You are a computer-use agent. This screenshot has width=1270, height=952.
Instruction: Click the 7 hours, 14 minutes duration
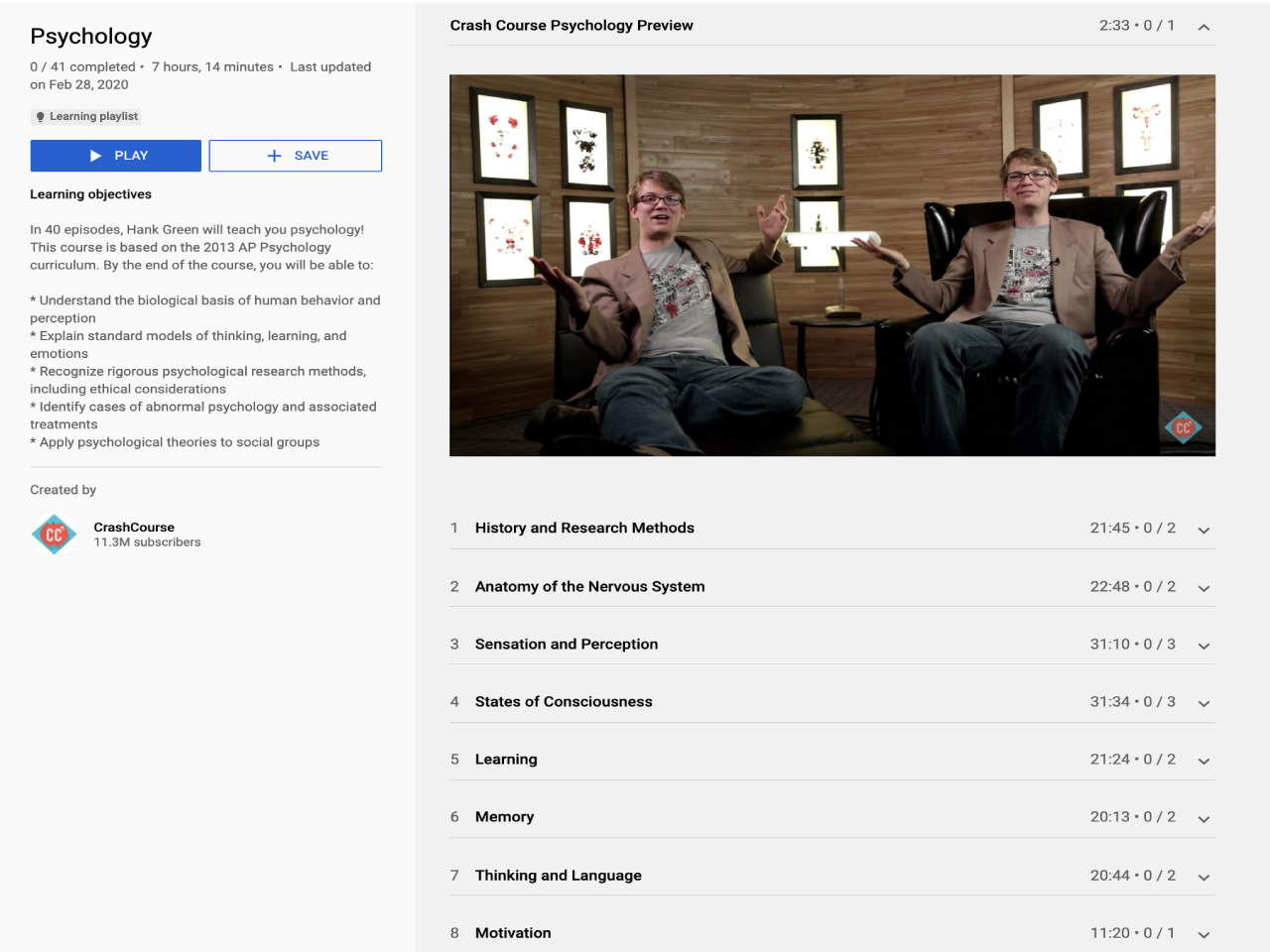point(212,66)
